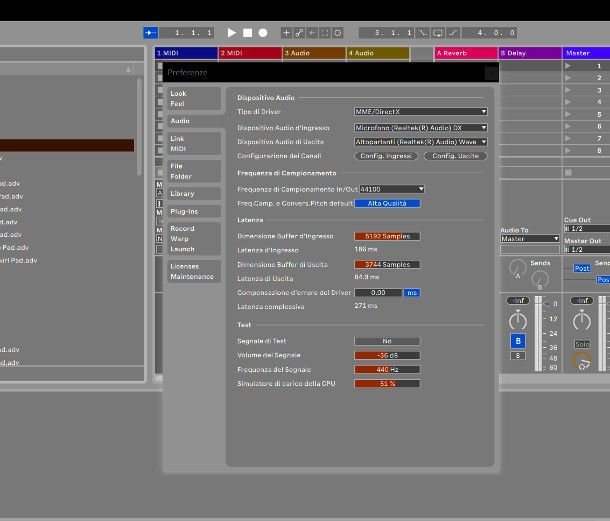Open the Audio To Master dropdown
The height and width of the screenshot is (521, 610).
click(x=530, y=239)
